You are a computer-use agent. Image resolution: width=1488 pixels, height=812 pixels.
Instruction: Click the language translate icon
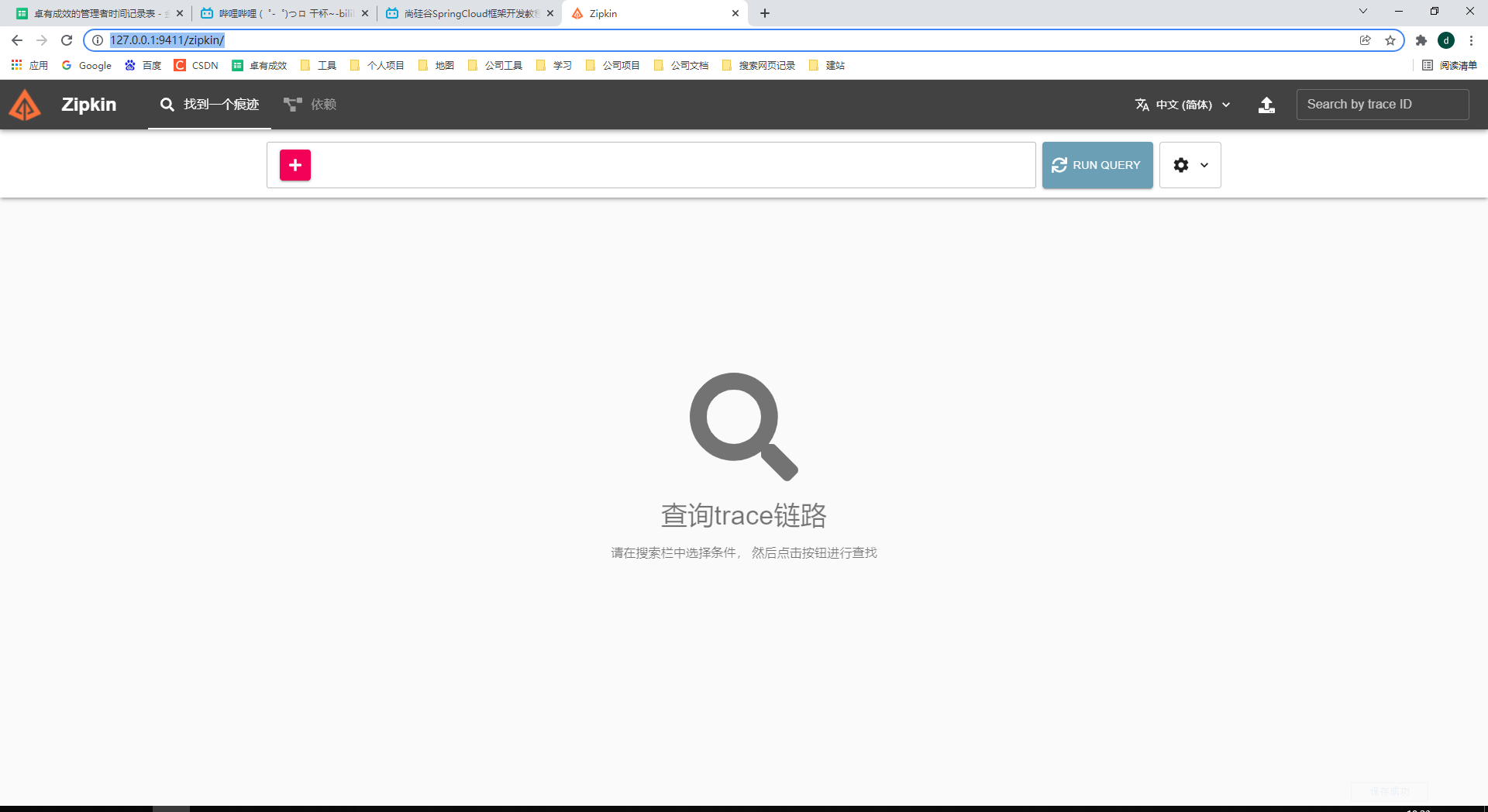(x=1142, y=104)
